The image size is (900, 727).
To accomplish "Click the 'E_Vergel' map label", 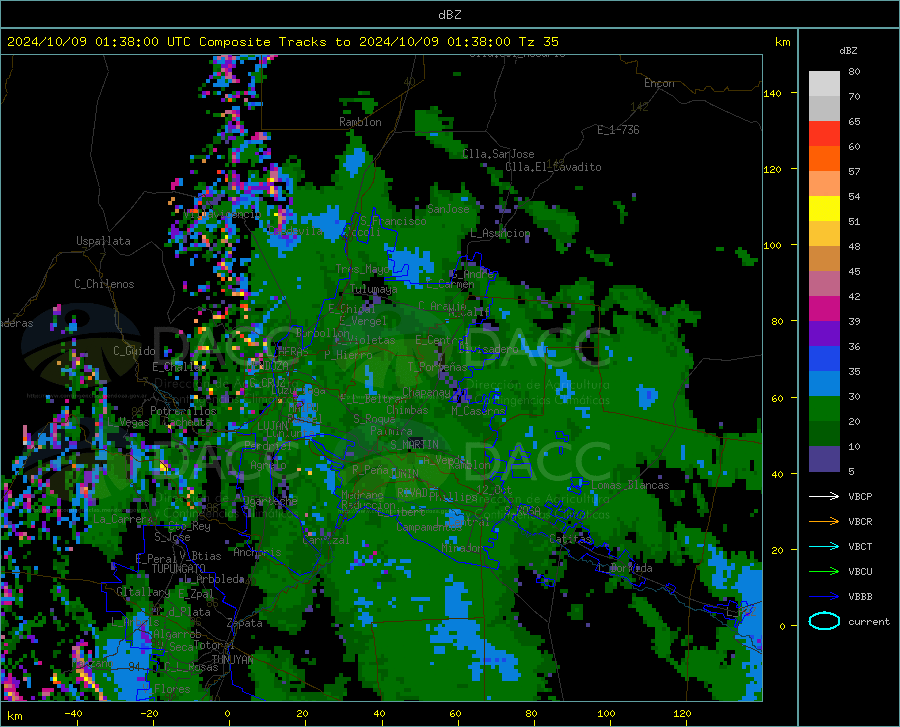I will click(363, 321).
